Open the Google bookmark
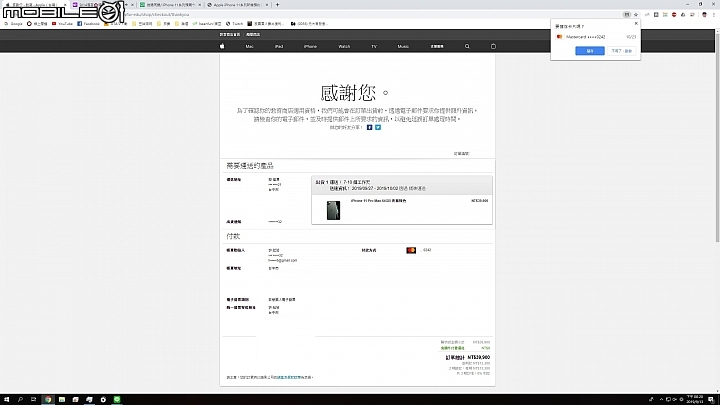This screenshot has height=405, width=720. [x=13, y=23]
